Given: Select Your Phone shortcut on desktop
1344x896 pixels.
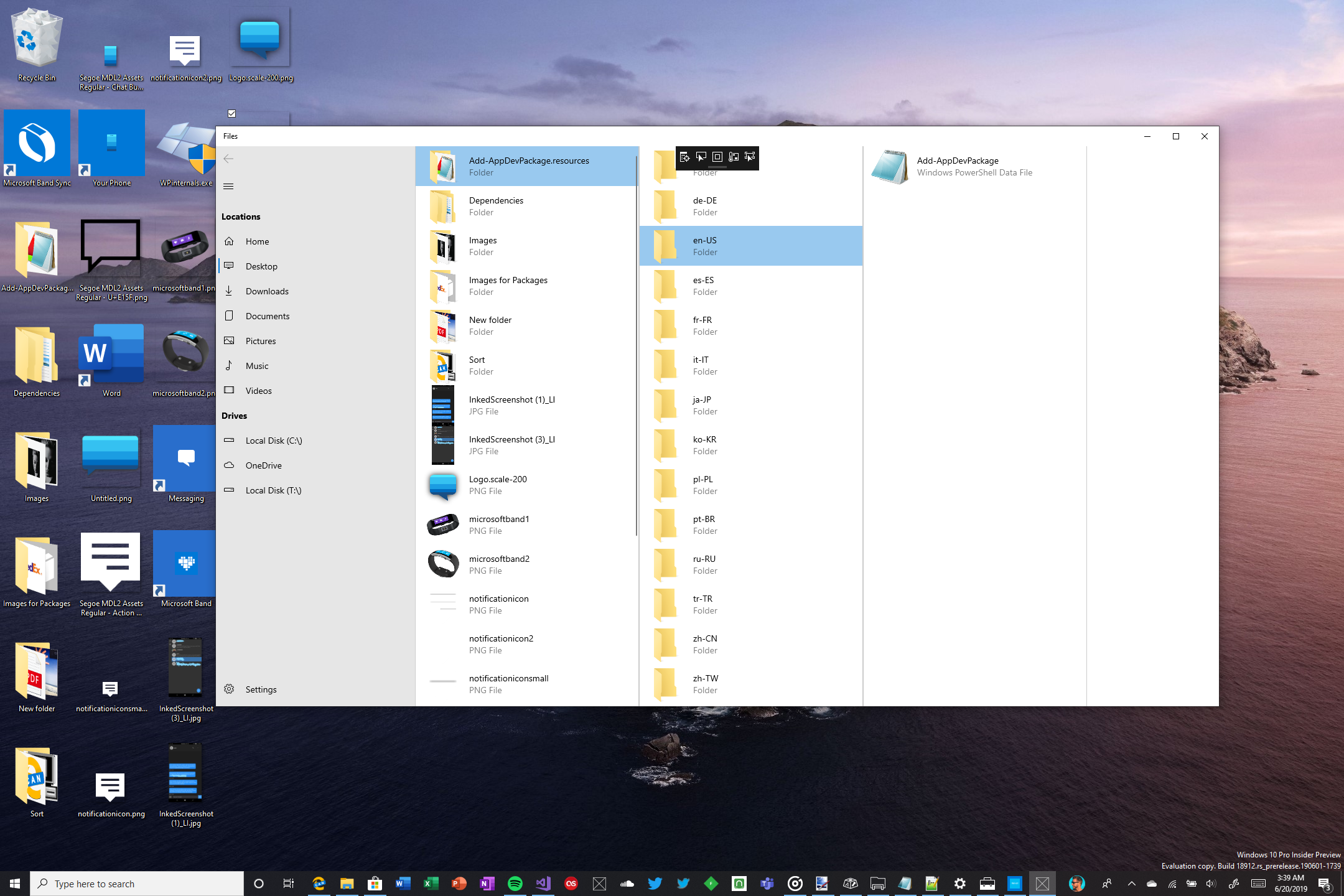Looking at the screenshot, I should [x=111, y=149].
